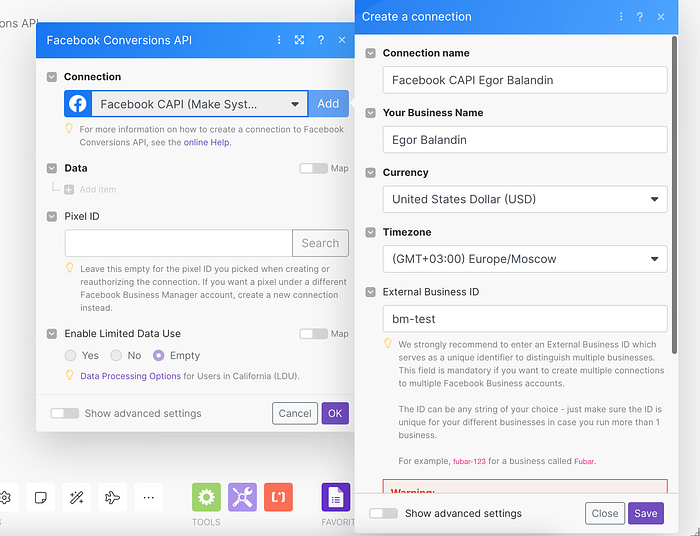This screenshot has width=700, height=536.
Task: Toggle the Connection name section checkbox
Action: [371, 53]
